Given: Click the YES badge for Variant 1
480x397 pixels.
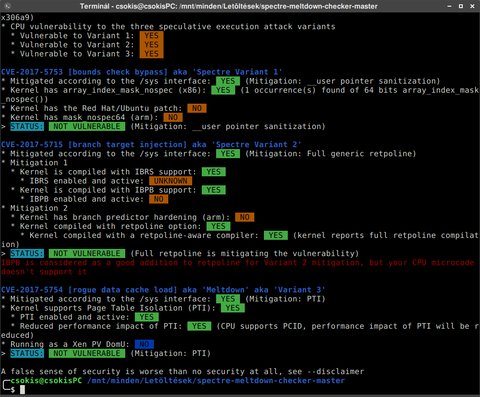Looking at the screenshot, I should [x=151, y=36].
